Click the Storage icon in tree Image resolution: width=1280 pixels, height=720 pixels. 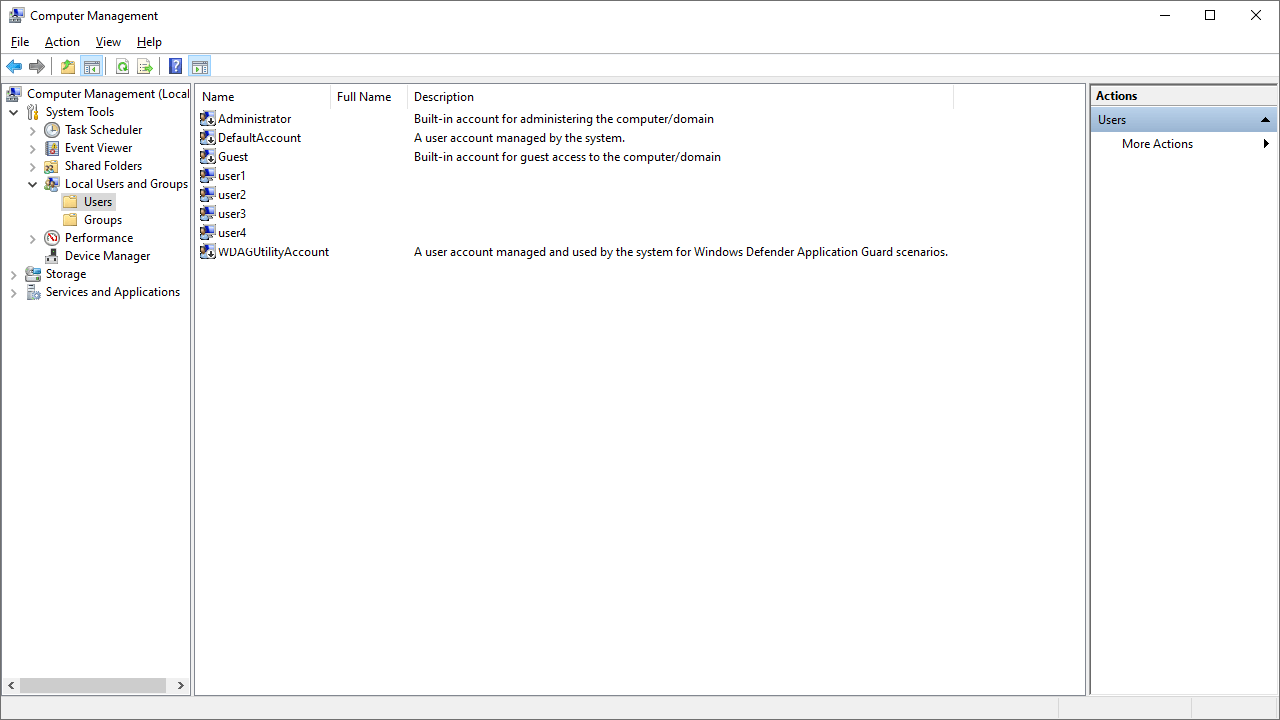pyautogui.click(x=33, y=274)
